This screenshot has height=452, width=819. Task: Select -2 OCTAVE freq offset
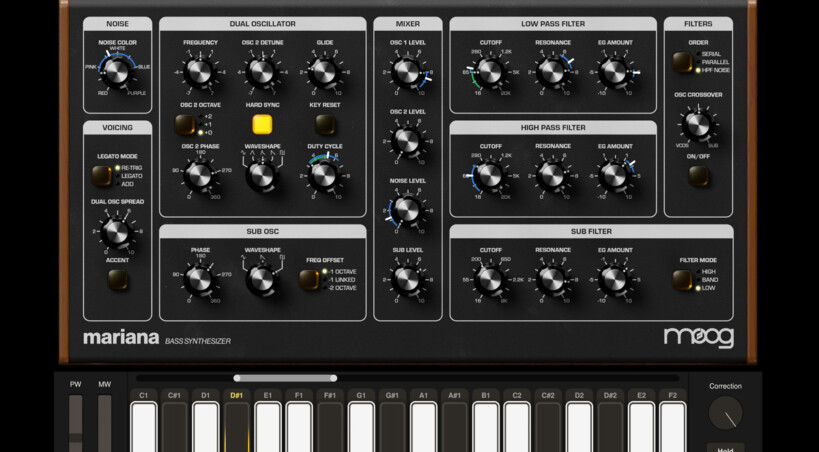point(340,288)
